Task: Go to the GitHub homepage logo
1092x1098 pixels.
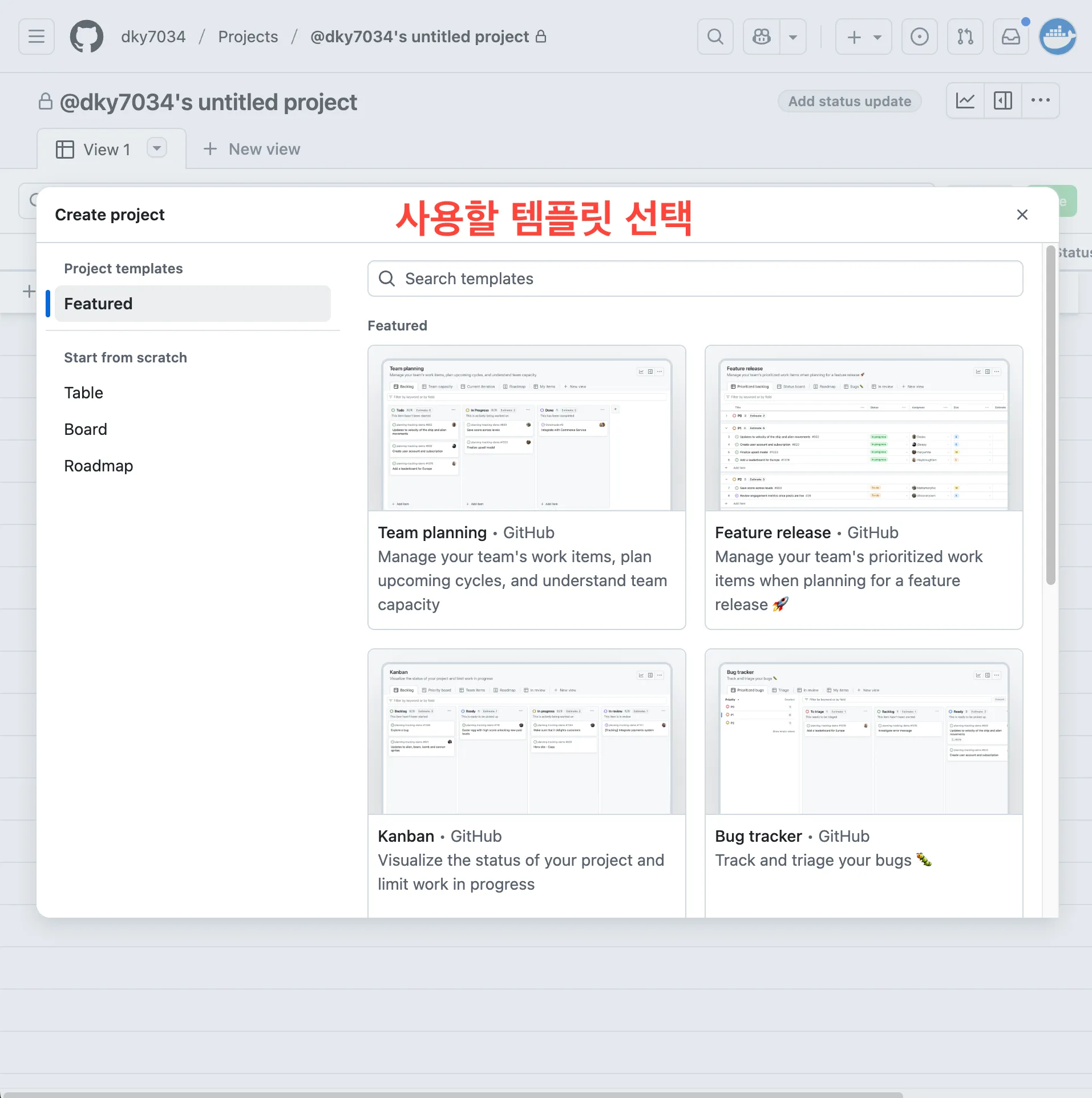Action: [x=87, y=37]
